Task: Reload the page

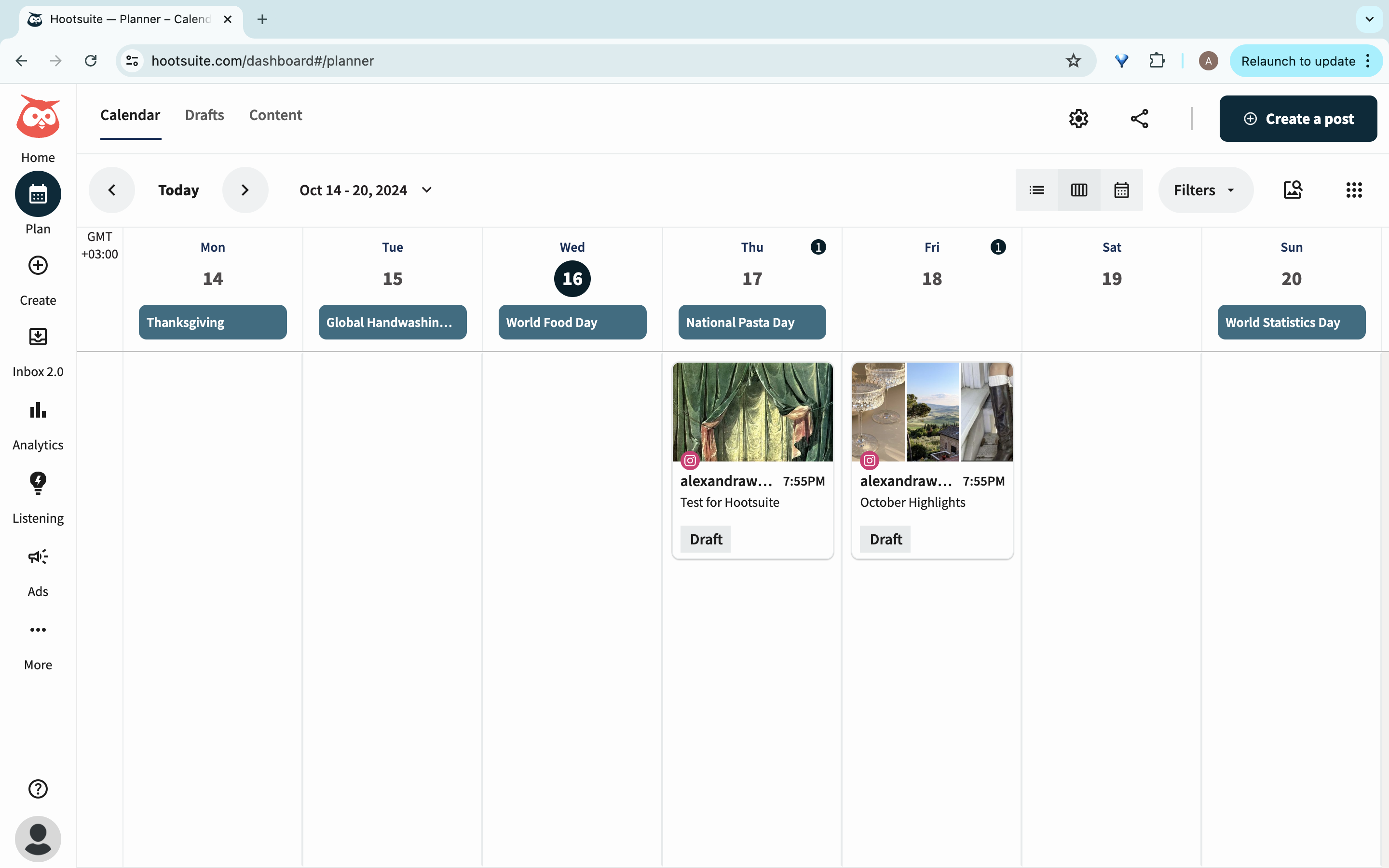Action: point(91,61)
